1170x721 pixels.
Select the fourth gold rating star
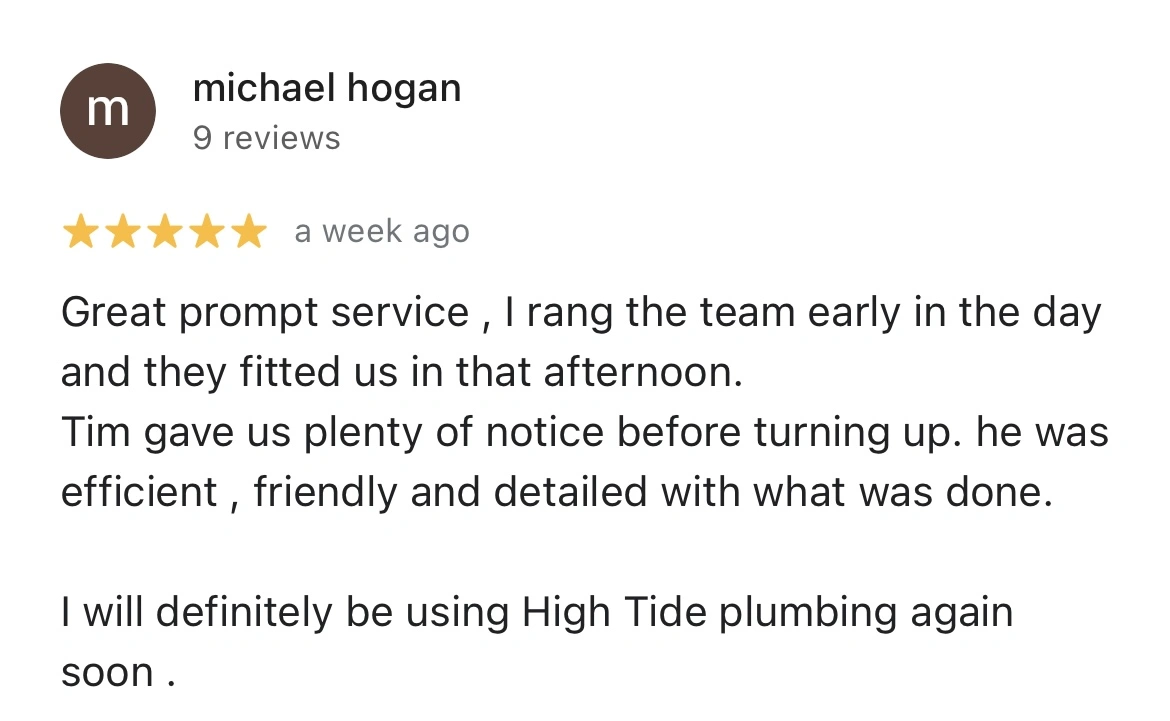tap(207, 231)
